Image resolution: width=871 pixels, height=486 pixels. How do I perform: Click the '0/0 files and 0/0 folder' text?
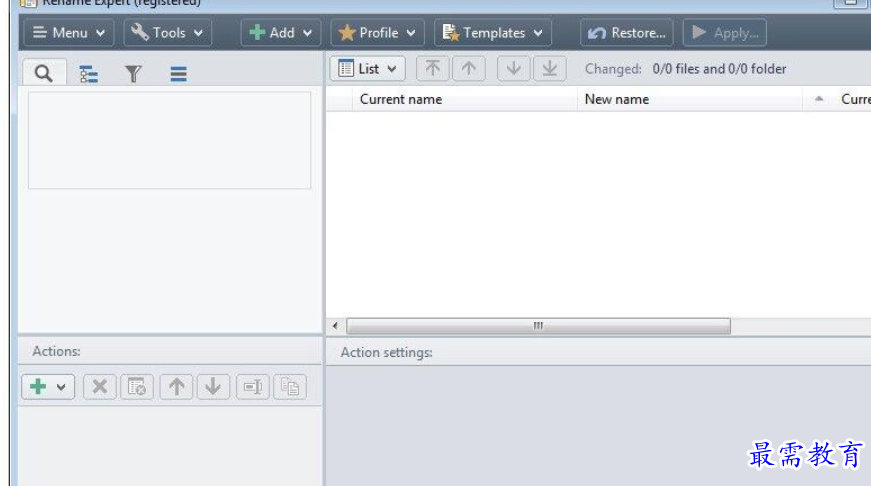pyautogui.click(x=719, y=69)
